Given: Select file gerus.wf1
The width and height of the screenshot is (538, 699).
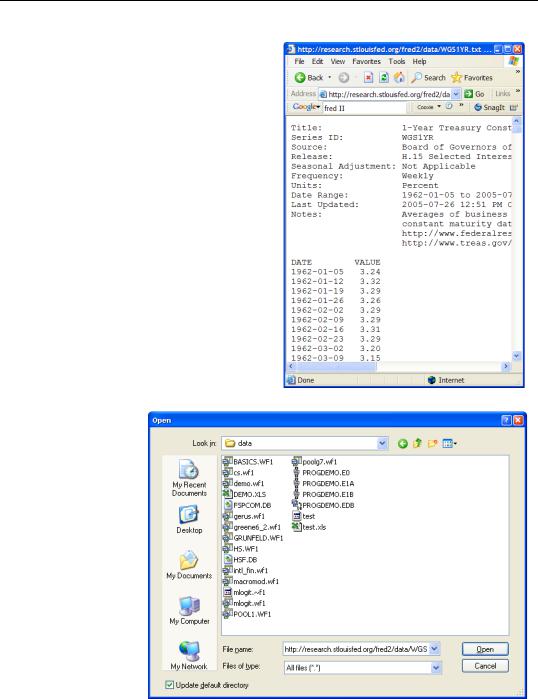Looking at the screenshot, I should [244, 516].
